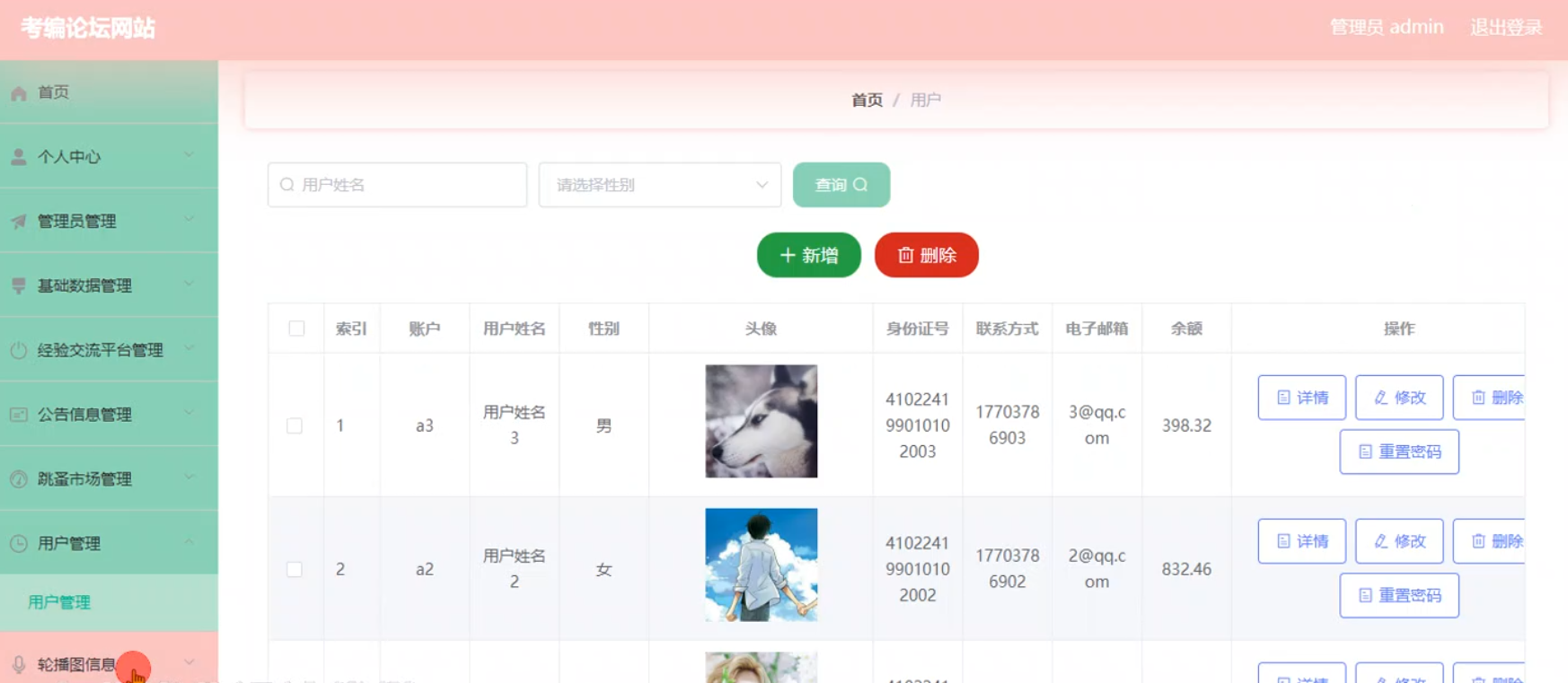
Task: Click the 考编论坛网站 site title
Action: point(88,28)
